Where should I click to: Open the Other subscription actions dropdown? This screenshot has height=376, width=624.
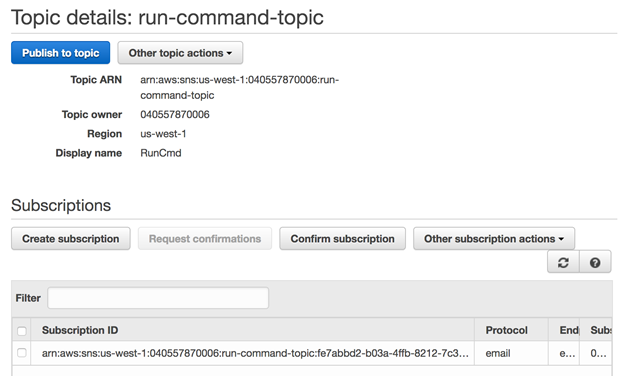click(494, 239)
